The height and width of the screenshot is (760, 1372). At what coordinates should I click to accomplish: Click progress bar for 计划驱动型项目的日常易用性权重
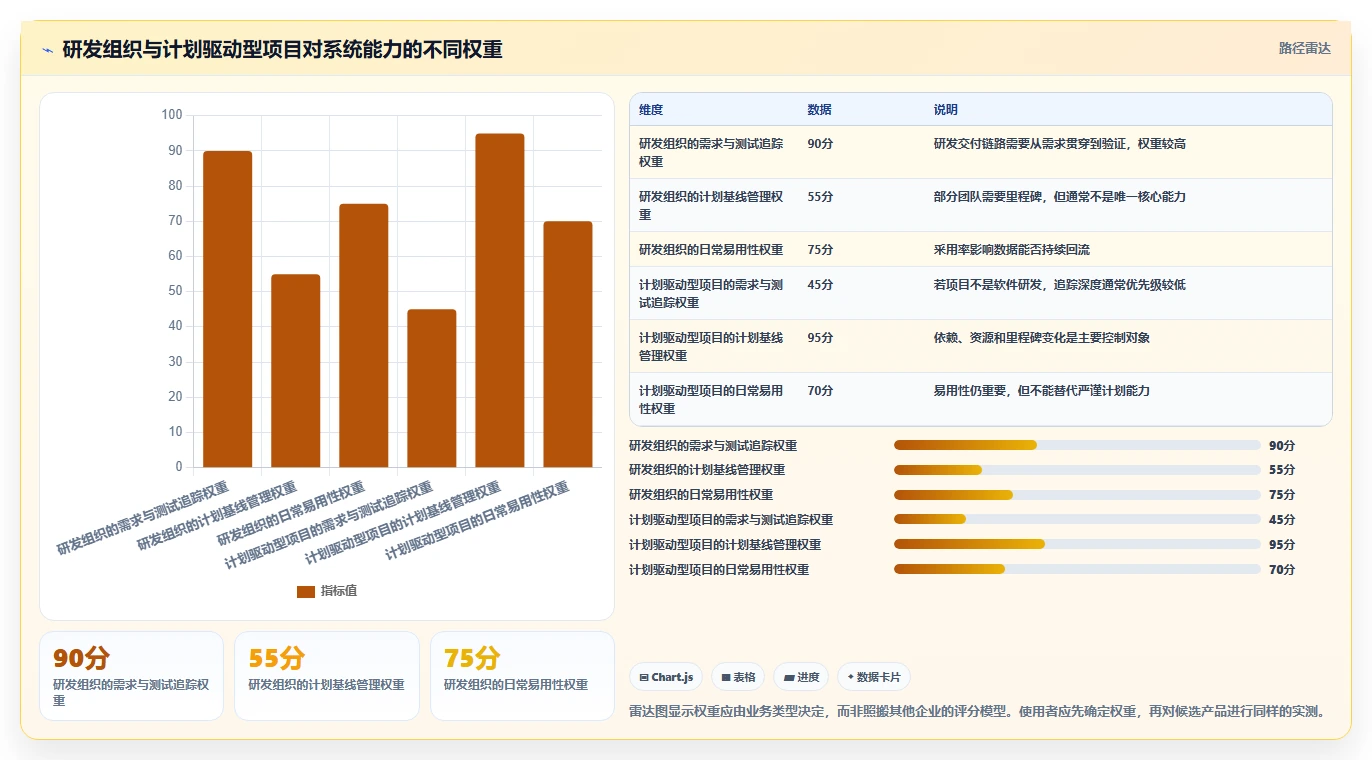coord(1077,570)
